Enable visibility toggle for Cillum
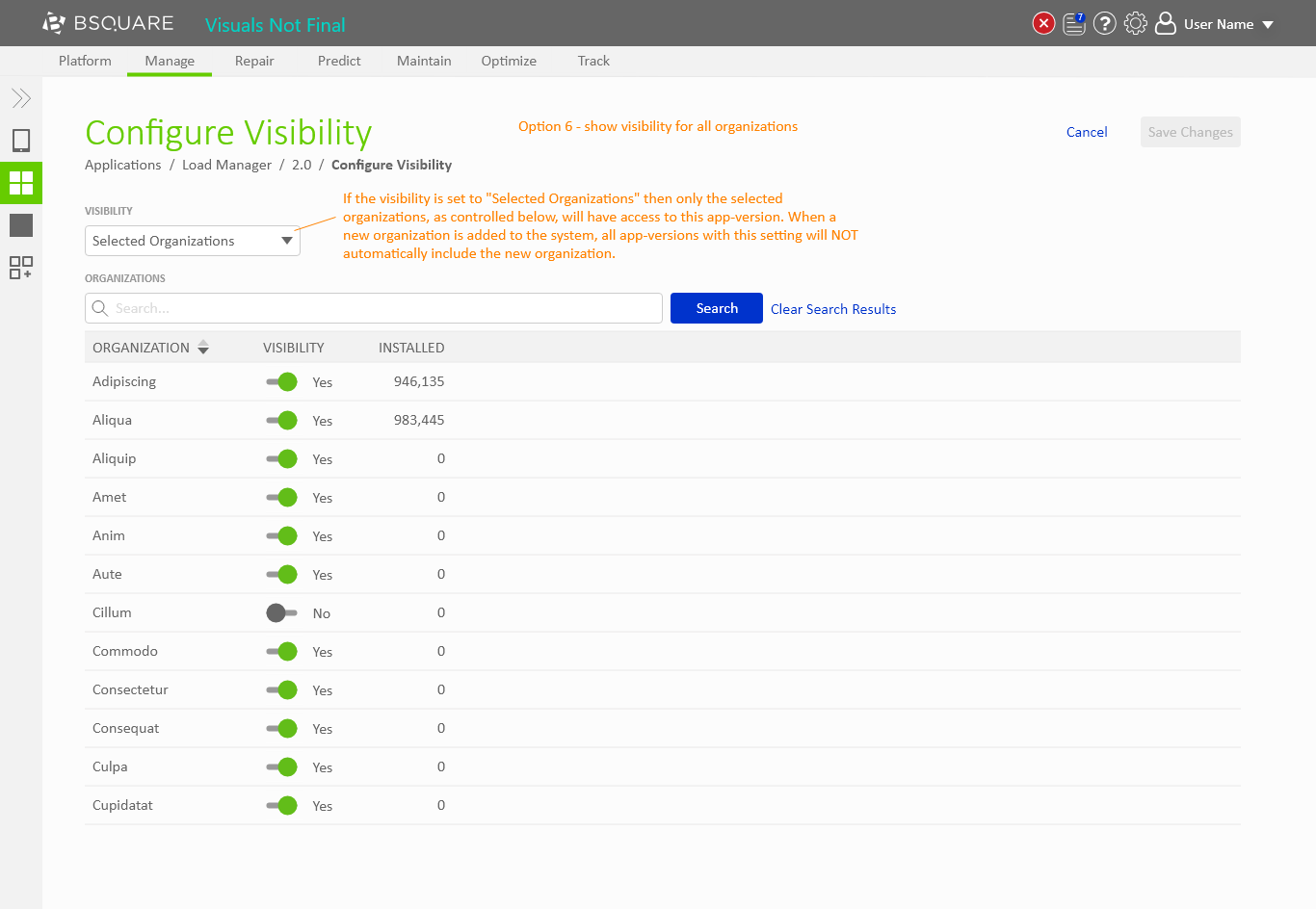1316x909 pixels. coord(282,613)
